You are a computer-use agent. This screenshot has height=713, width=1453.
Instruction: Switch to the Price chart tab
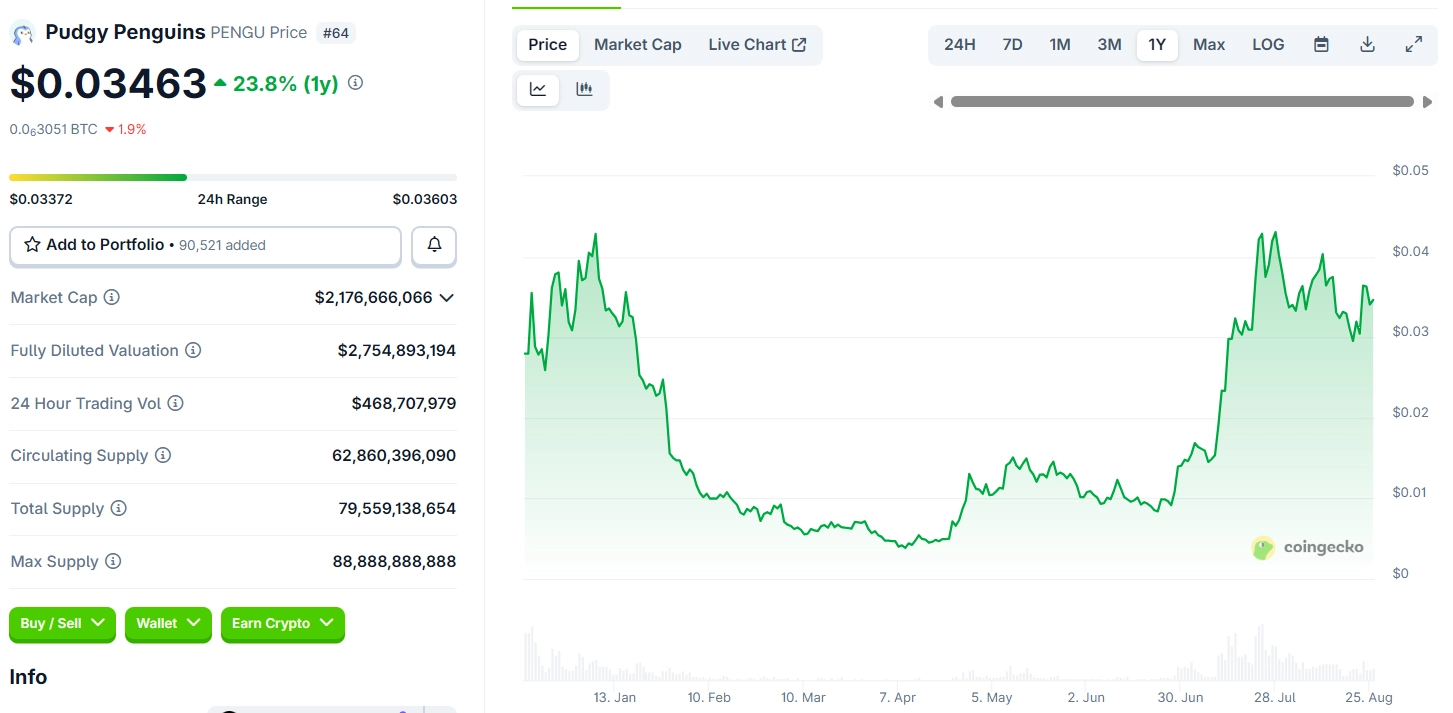(547, 45)
